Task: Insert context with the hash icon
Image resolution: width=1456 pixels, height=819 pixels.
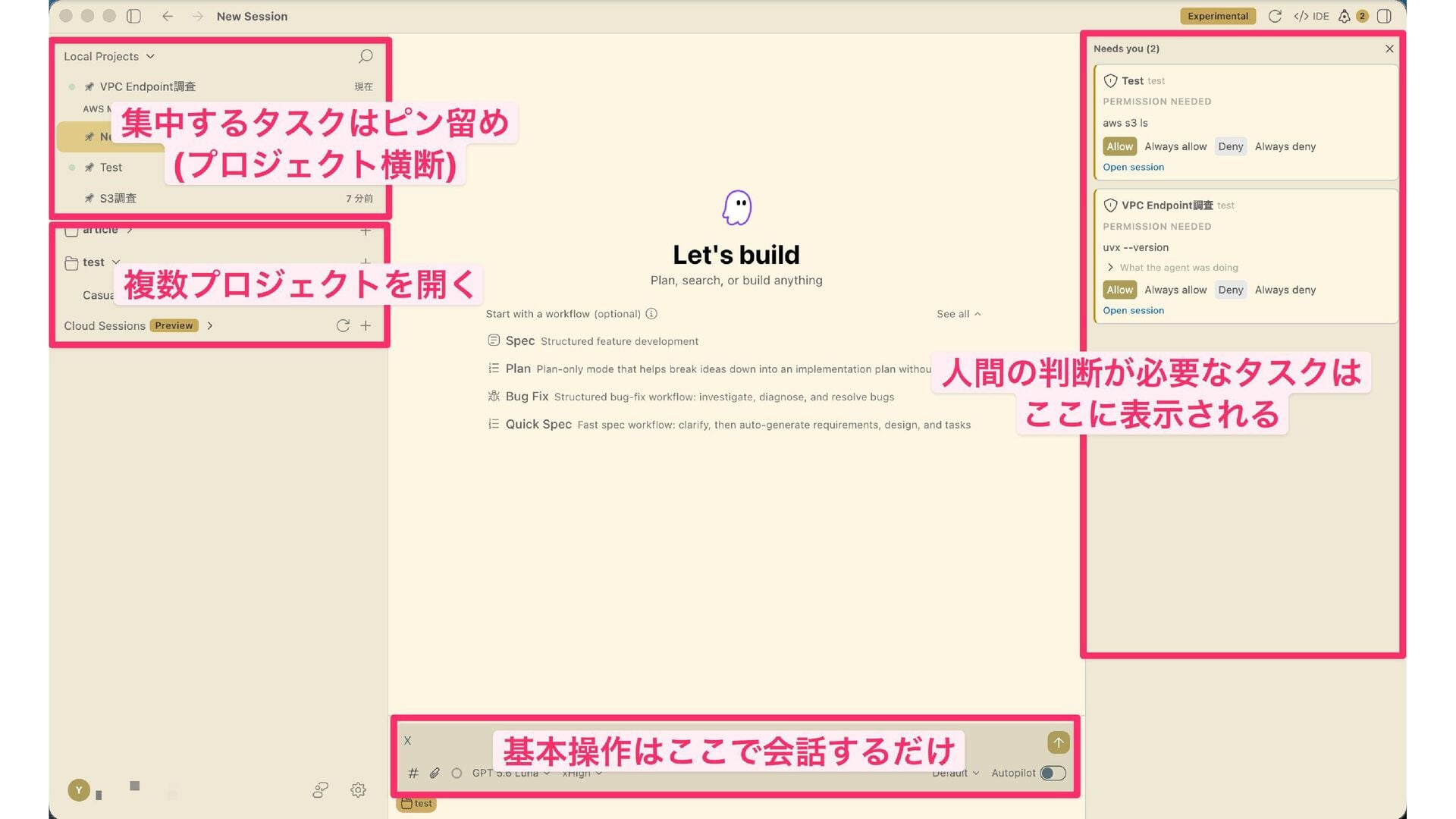Action: [413, 773]
